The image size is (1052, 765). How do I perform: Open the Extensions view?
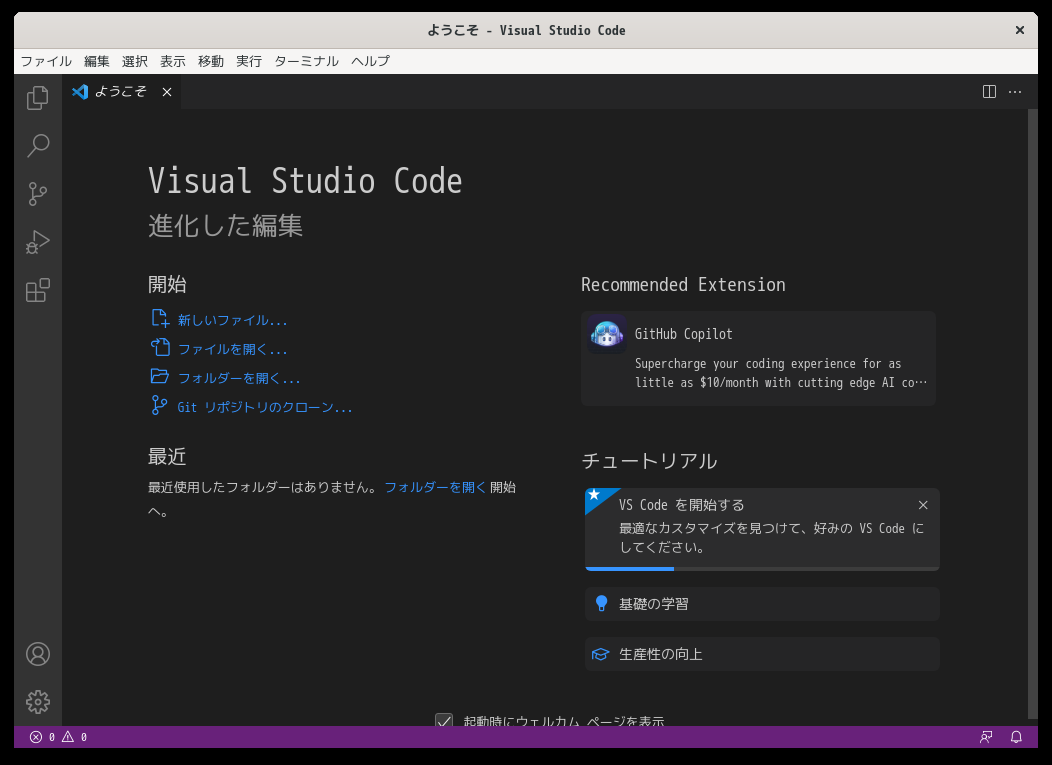pos(38,291)
